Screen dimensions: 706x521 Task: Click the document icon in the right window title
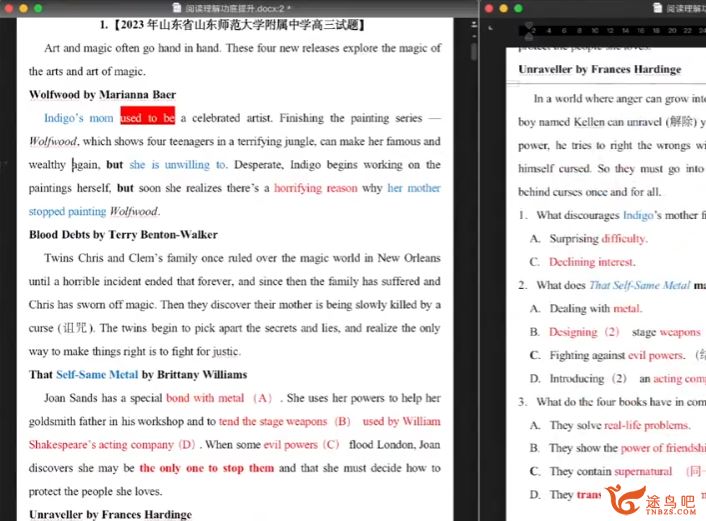[x=658, y=8]
